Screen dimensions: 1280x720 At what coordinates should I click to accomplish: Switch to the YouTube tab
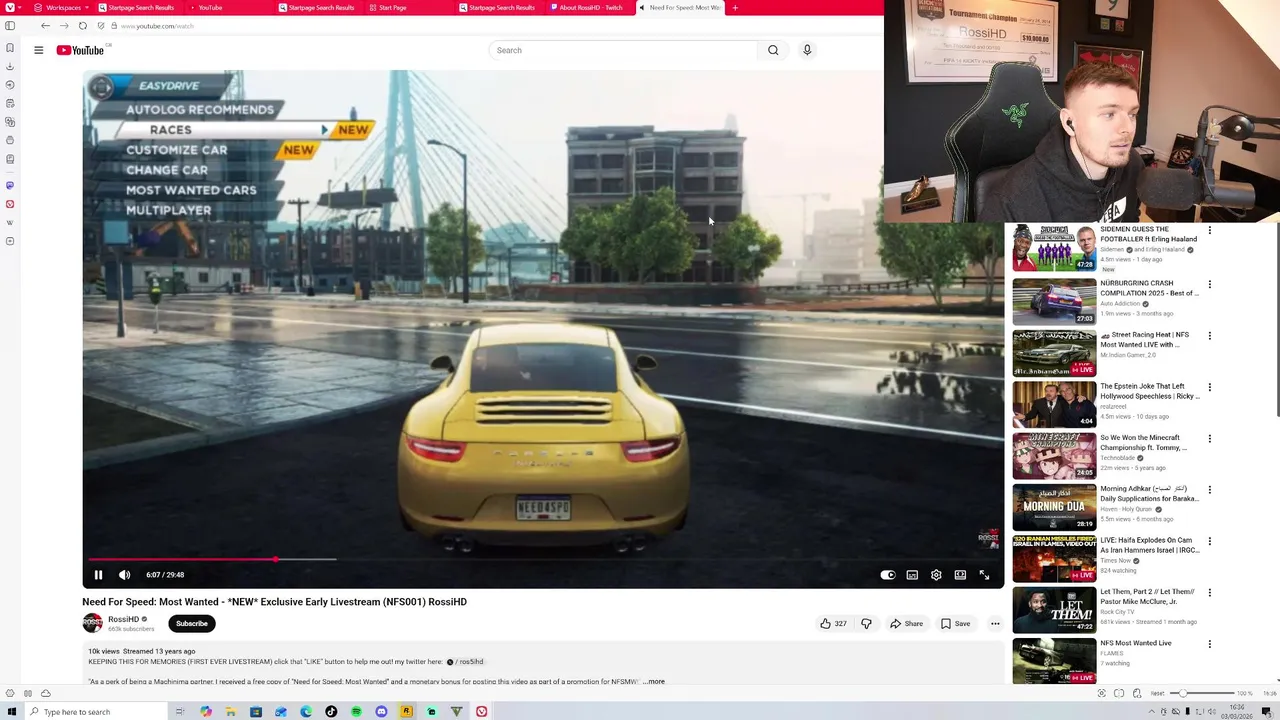point(210,7)
